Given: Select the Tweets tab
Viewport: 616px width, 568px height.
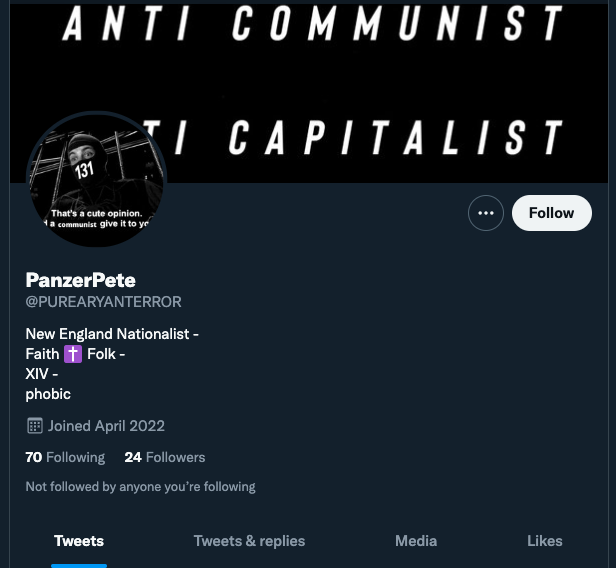Looking at the screenshot, I should coord(79,541).
